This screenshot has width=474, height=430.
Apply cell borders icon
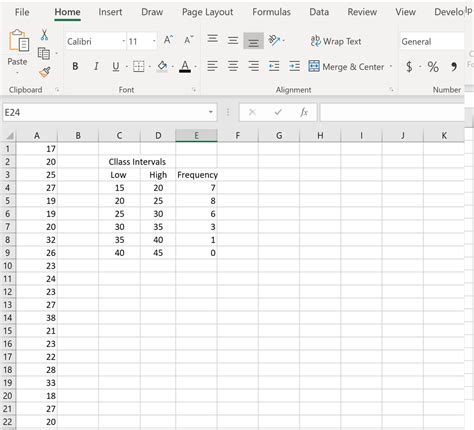tap(139, 66)
